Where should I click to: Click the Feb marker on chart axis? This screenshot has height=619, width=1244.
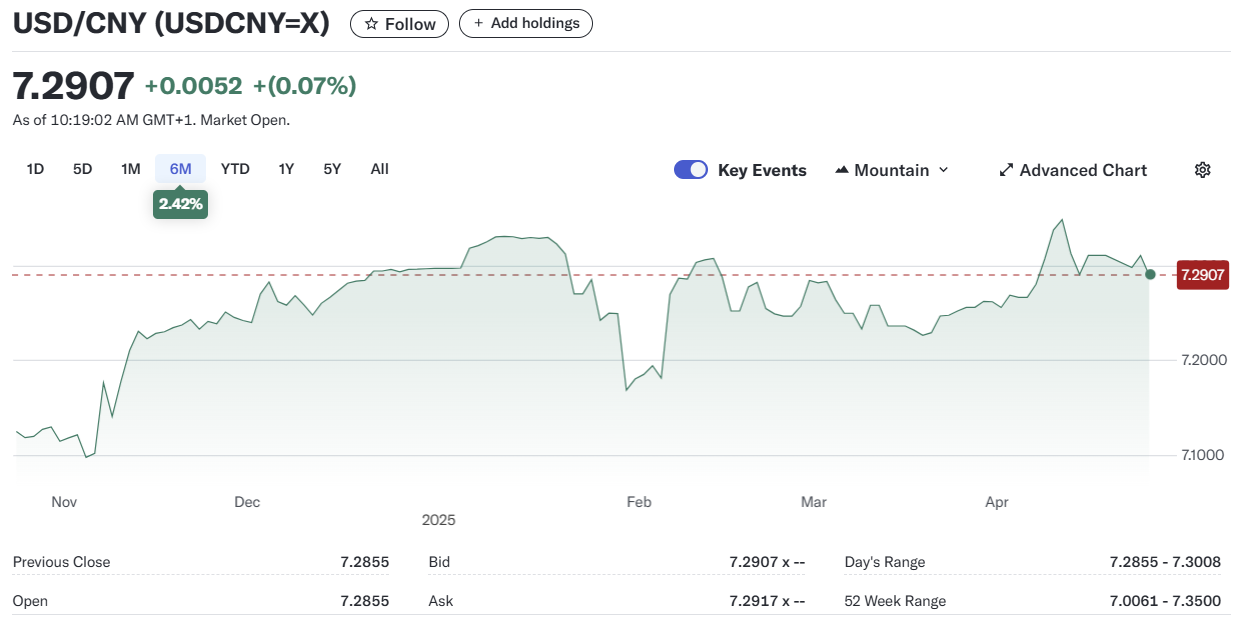point(638,502)
